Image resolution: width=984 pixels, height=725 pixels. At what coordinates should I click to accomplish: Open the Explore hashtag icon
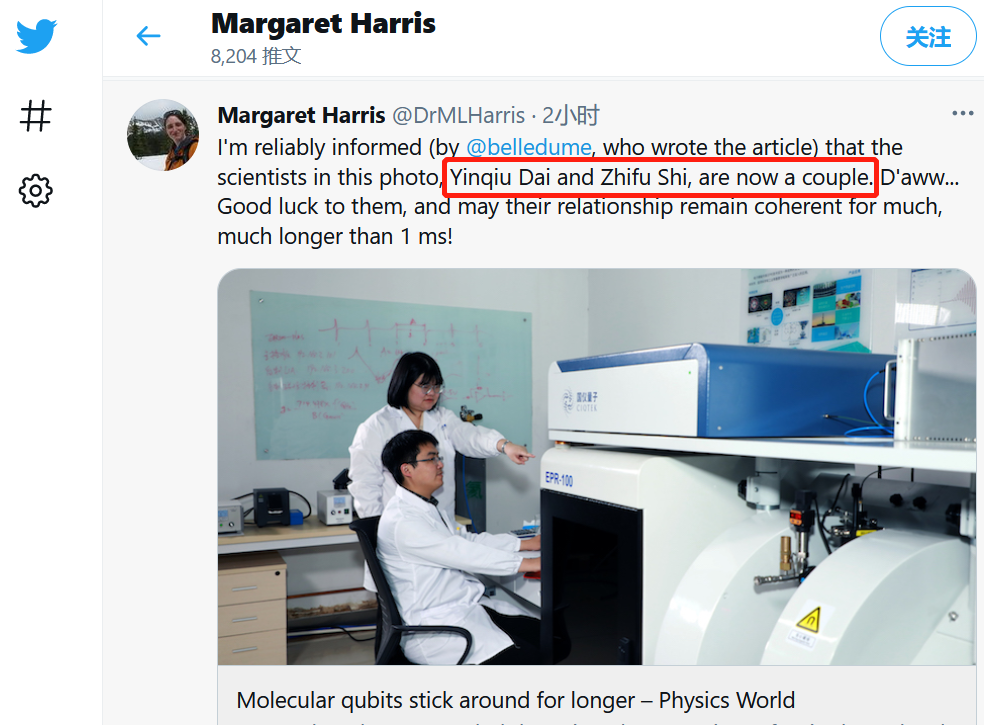(35, 116)
